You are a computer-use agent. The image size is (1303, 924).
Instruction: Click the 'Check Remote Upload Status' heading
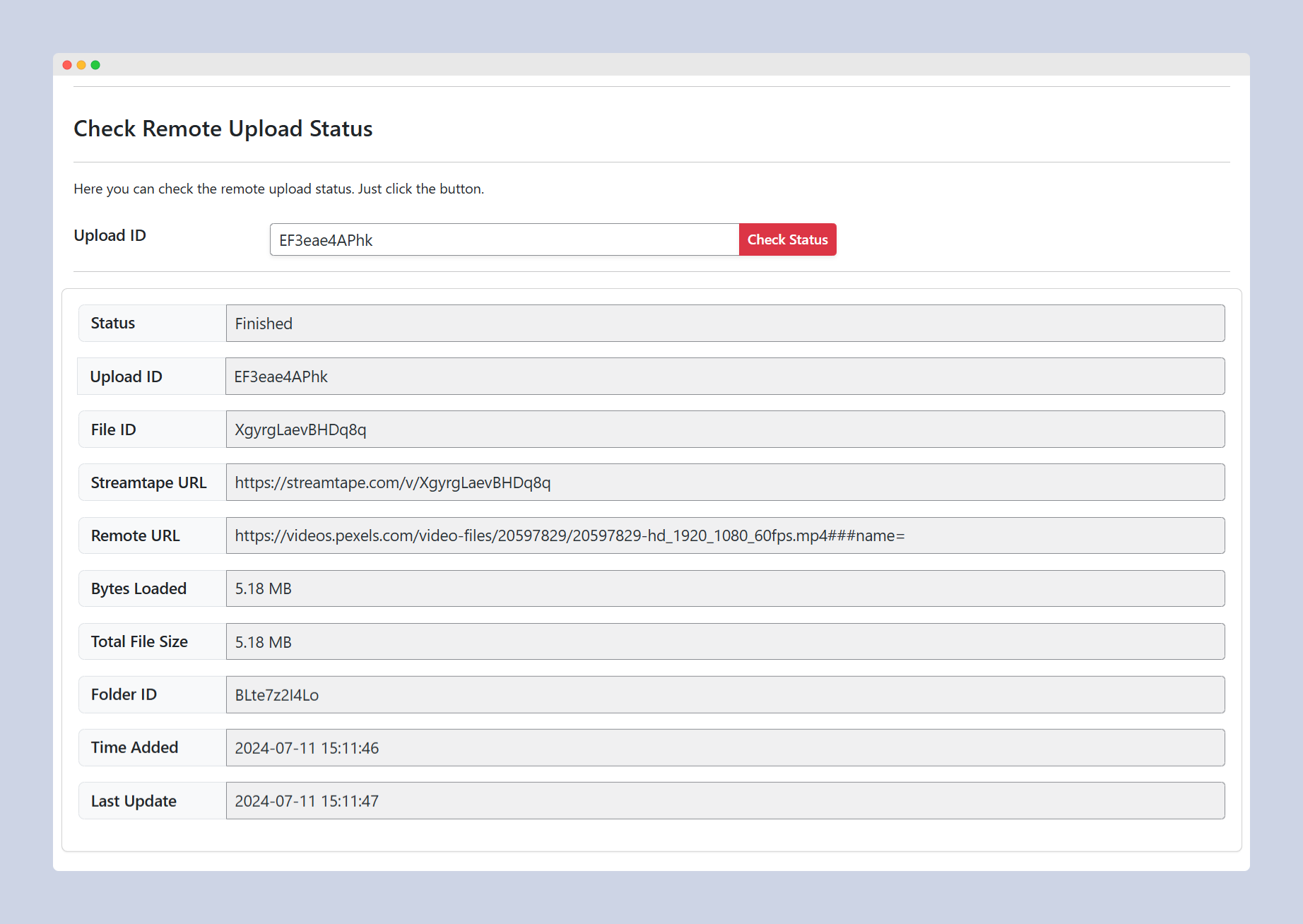point(223,129)
